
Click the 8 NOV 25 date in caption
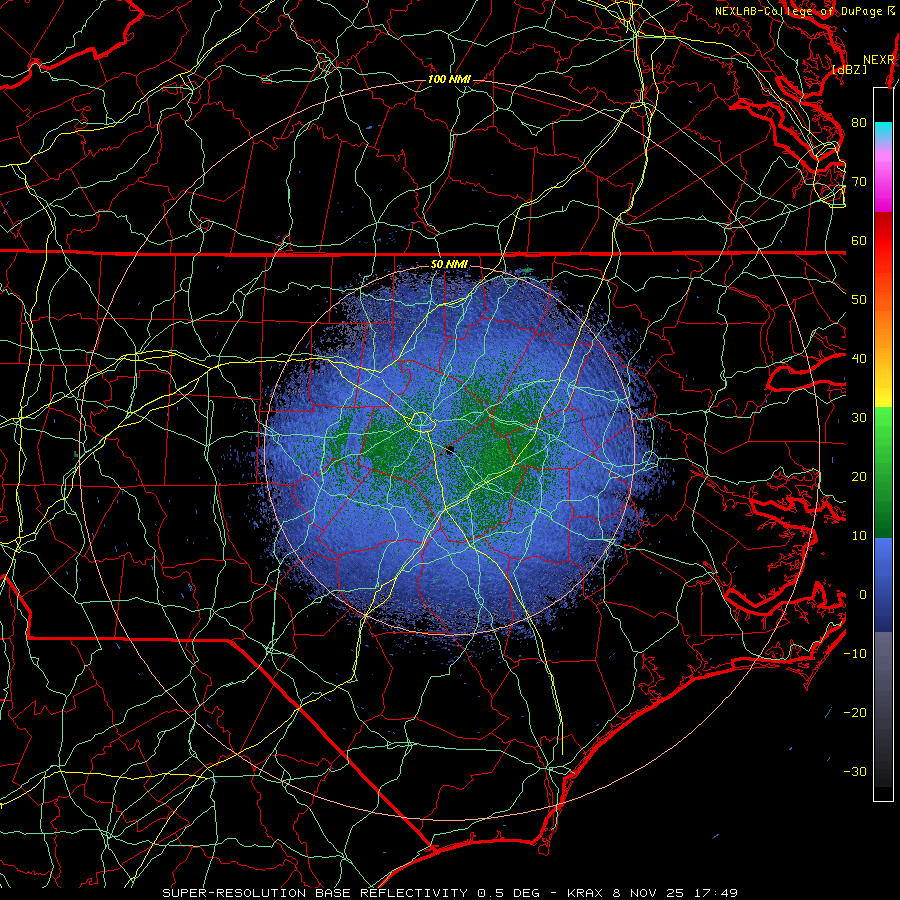(647, 893)
